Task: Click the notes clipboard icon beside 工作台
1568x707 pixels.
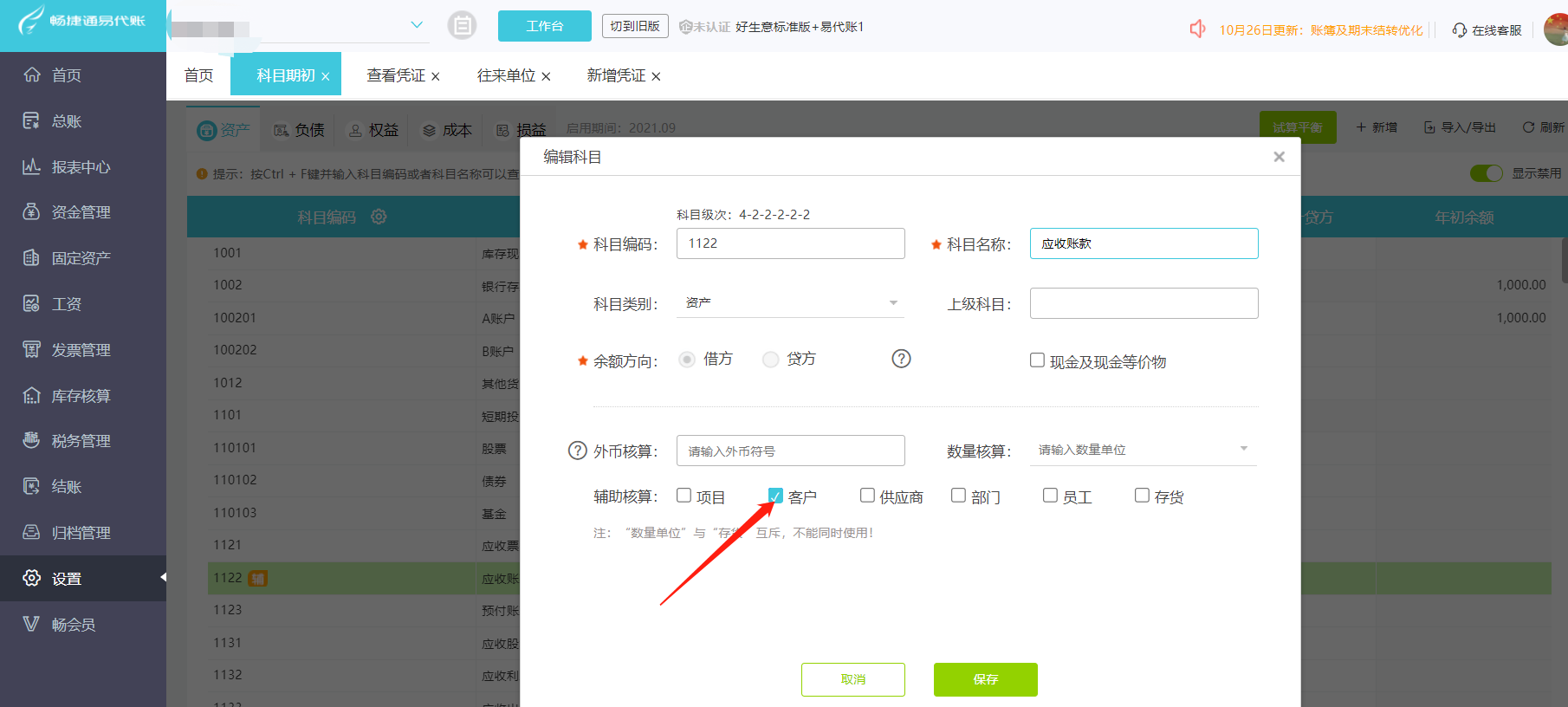Action: coord(462,26)
